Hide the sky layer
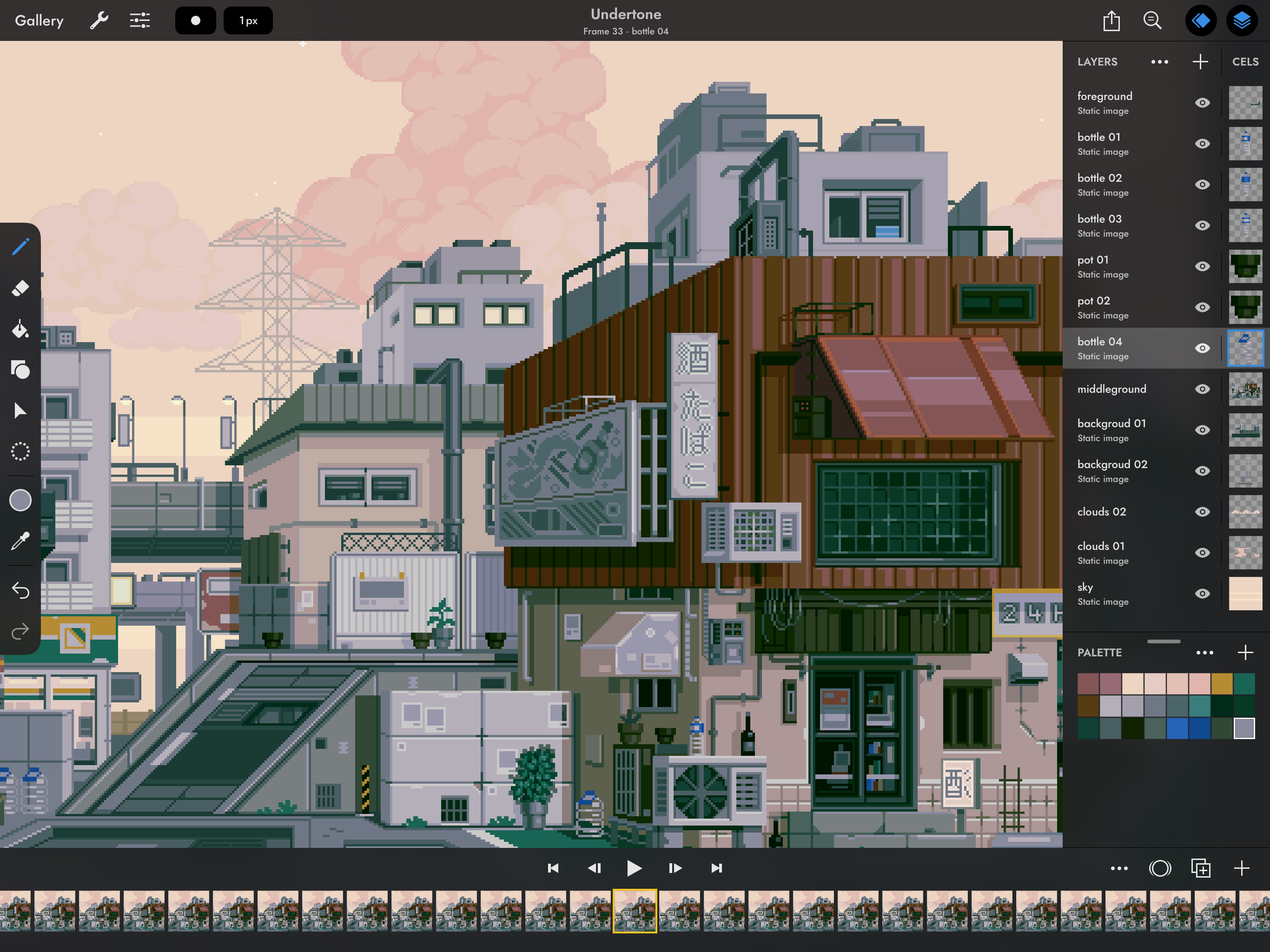 pos(1202,594)
